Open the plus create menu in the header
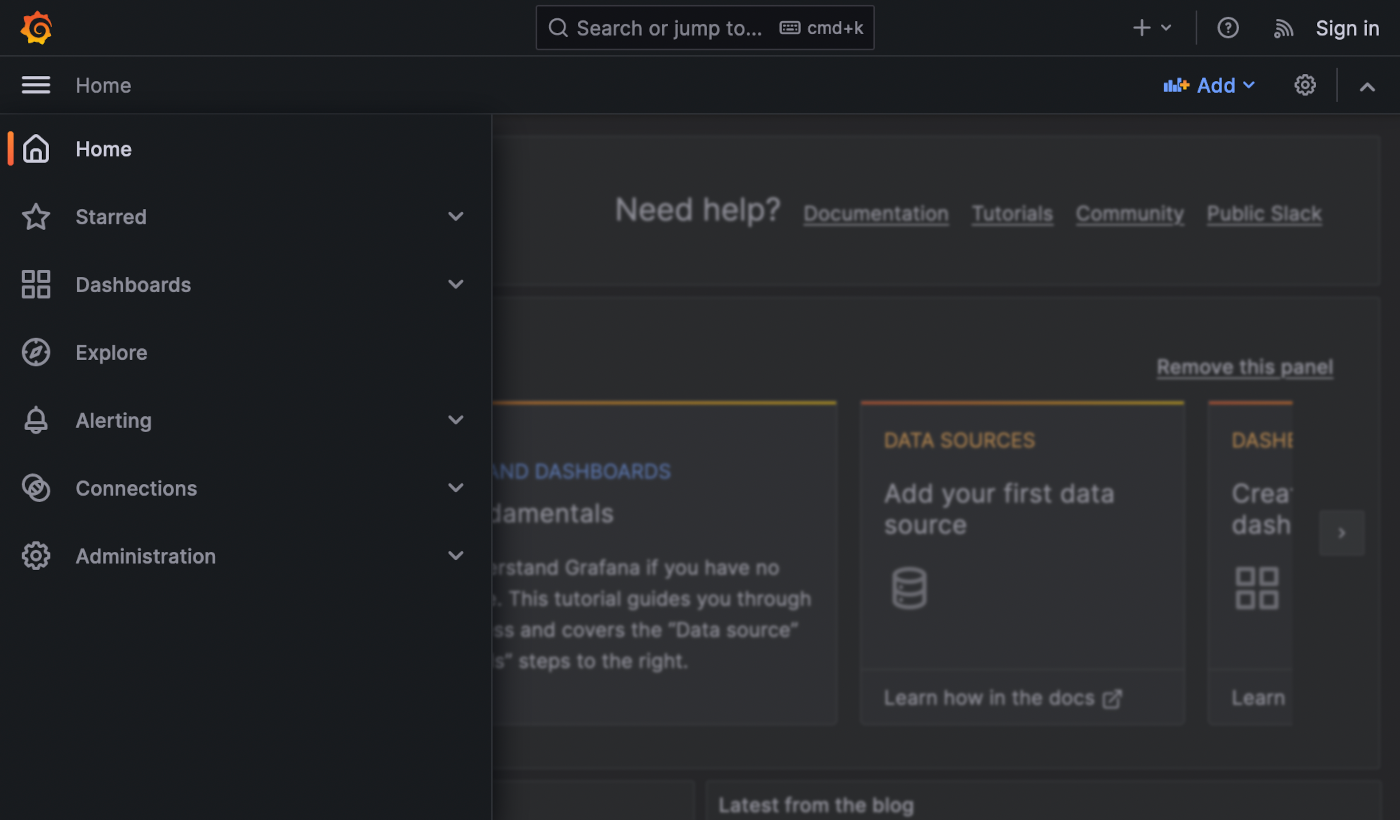The width and height of the screenshot is (1400, 820). [1150, 27]
